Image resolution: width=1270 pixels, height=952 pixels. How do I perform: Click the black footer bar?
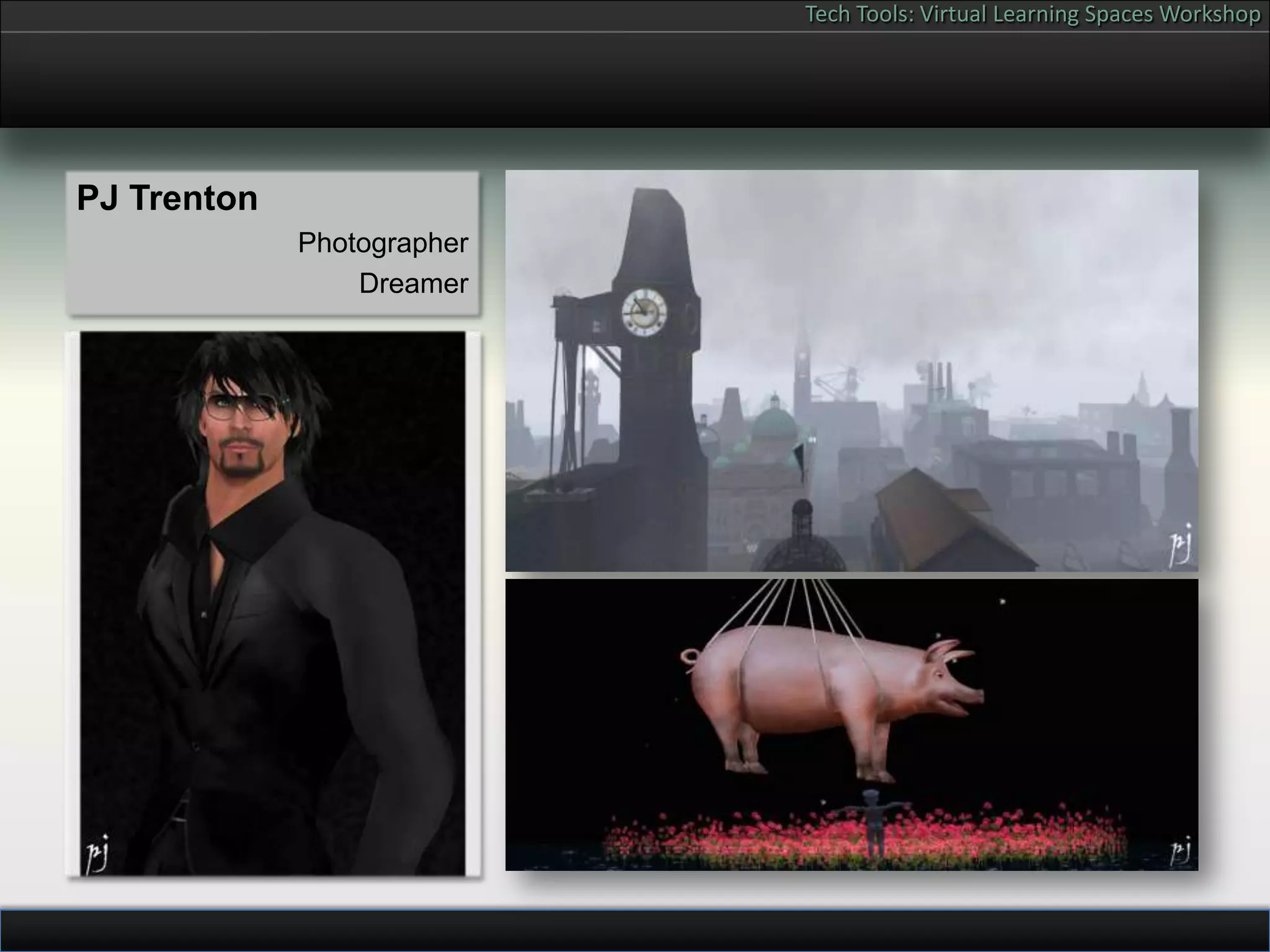point(635,930)
